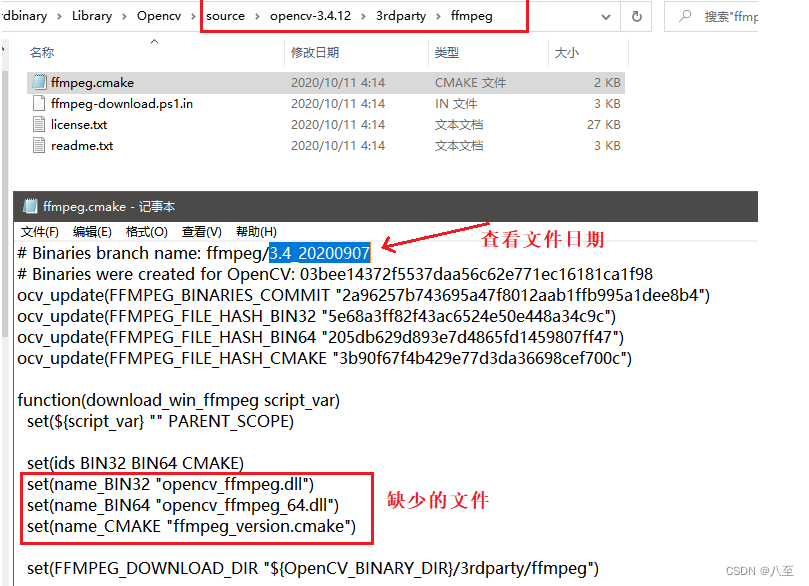The image size is (809, 586).
Task: Click the refresh button in address bar
Action: point(637,17)
